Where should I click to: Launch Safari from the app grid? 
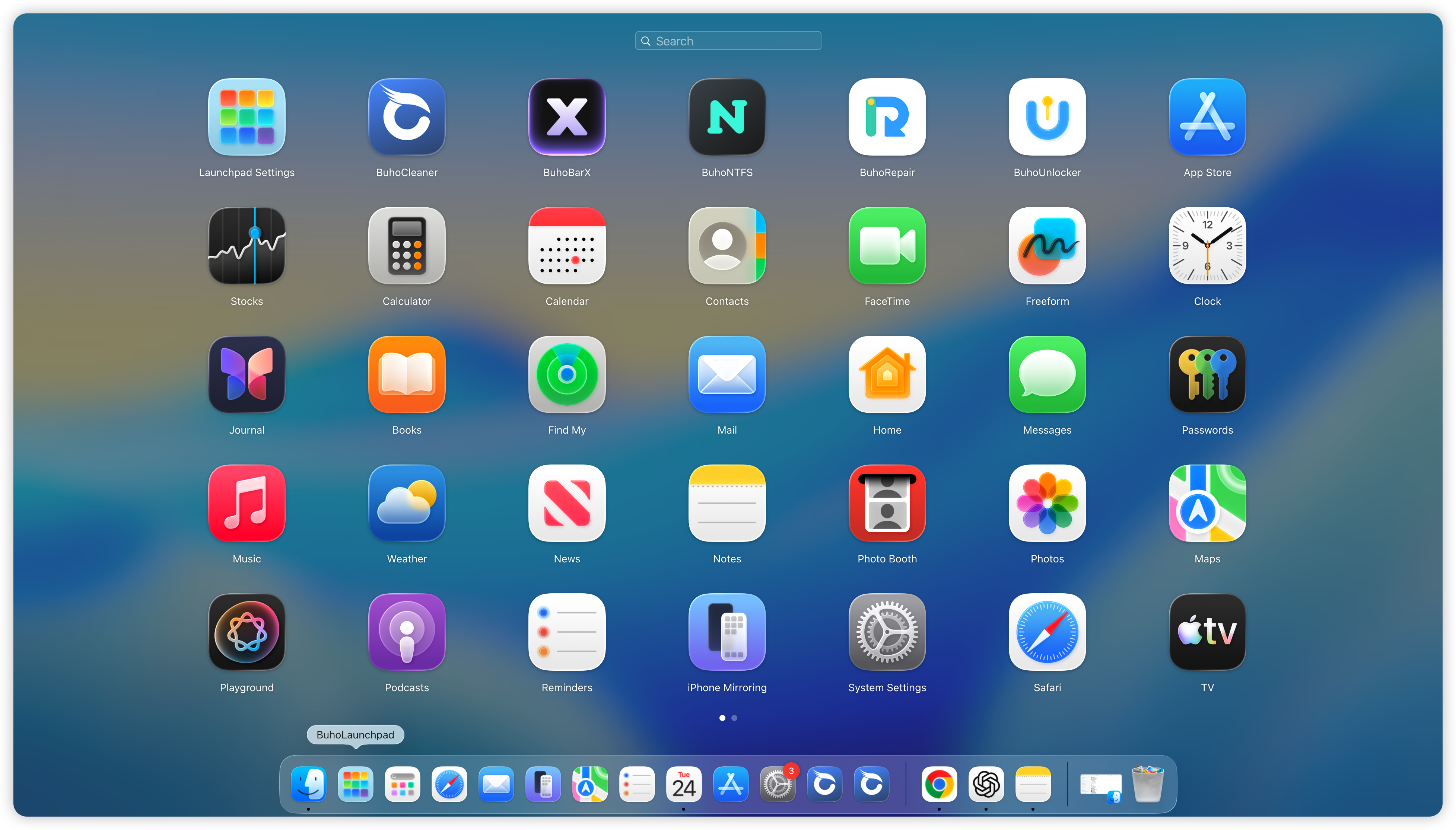pyautogui.click(x=1048, y=632)
